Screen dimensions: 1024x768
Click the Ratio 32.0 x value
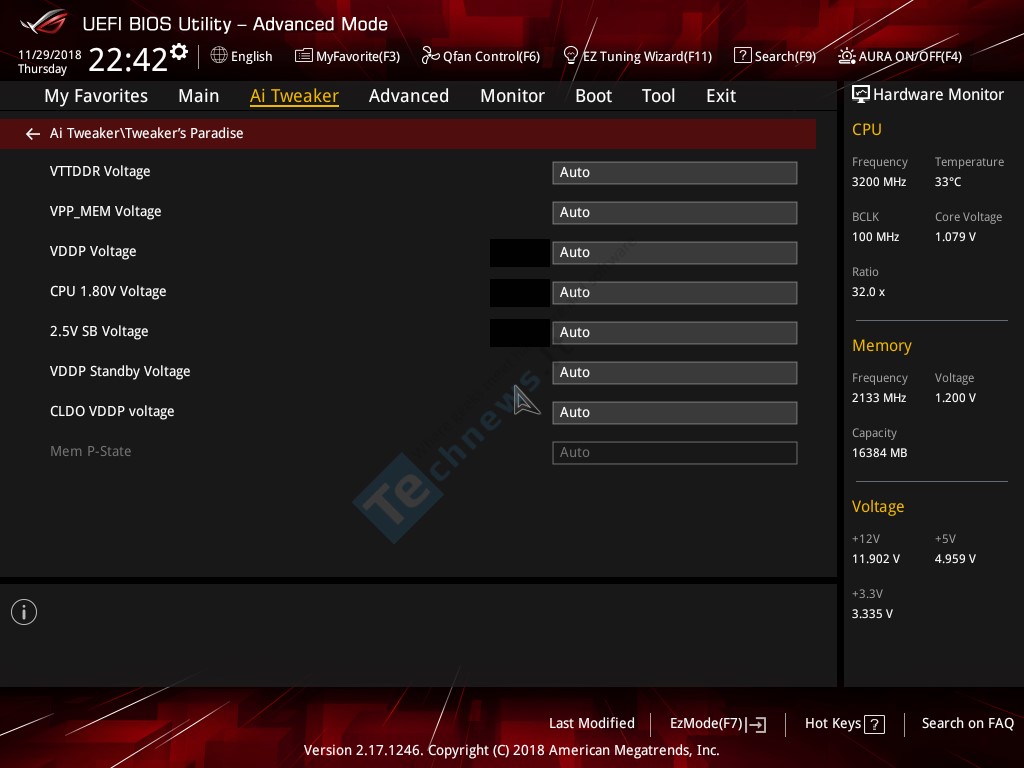[x=868, y=292]
